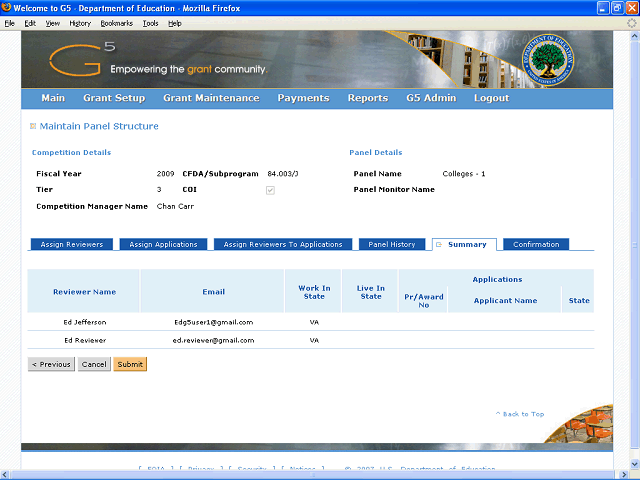The width and height of the screenshot is (640, 480).
Task: Click the Live In State column header
Action: [371, 292]
